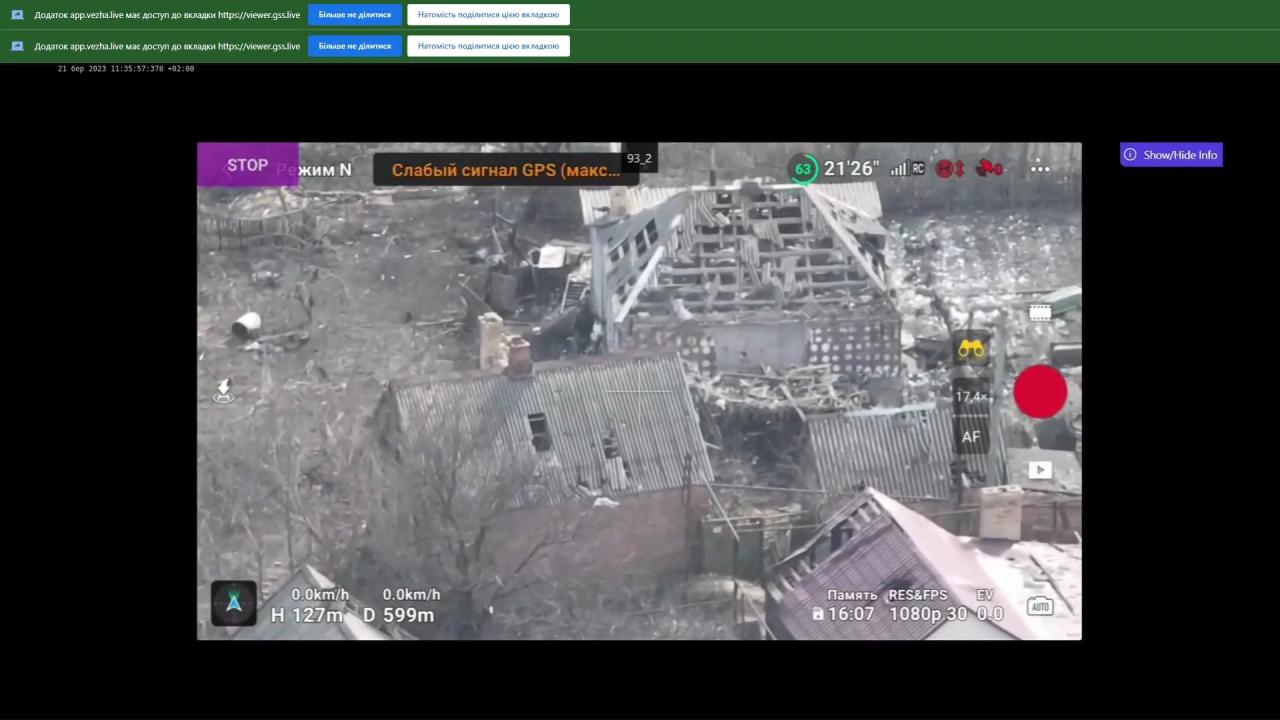Tap the auto landing icon
This screenshot has width=1280, height=720.
pos(224,391)
